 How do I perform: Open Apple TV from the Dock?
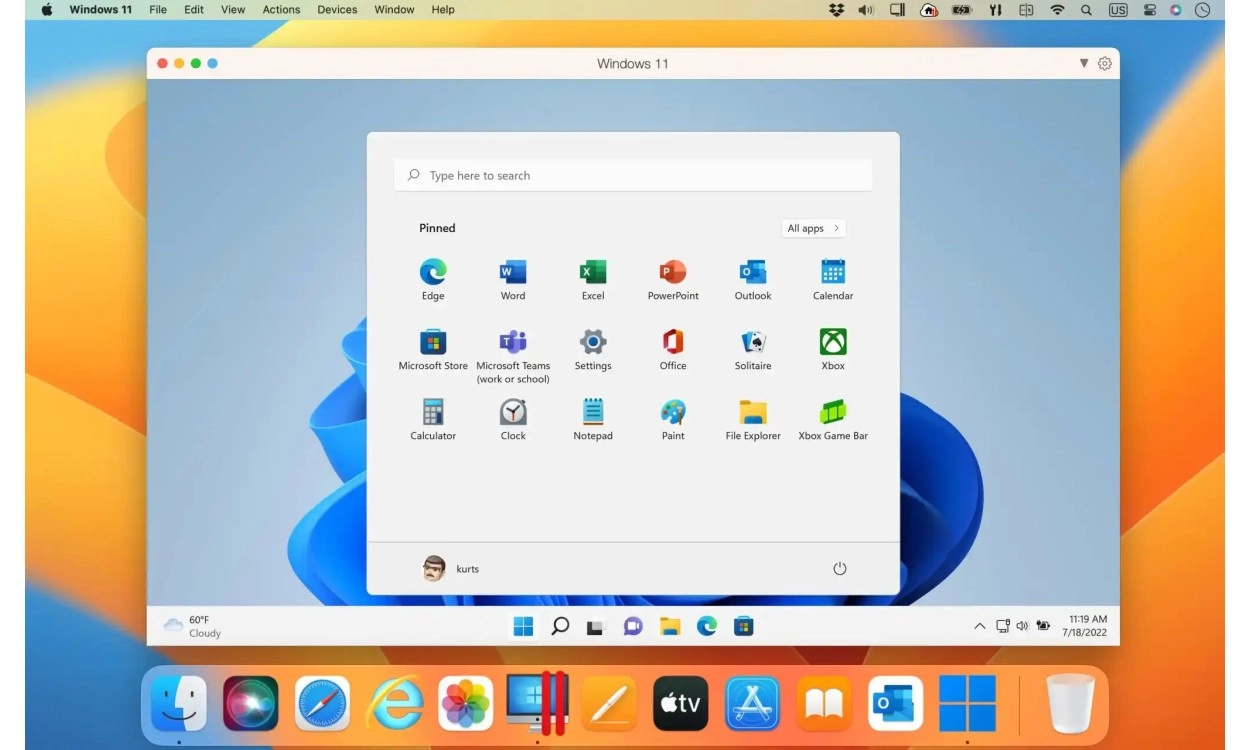click(x=681, y=703)
